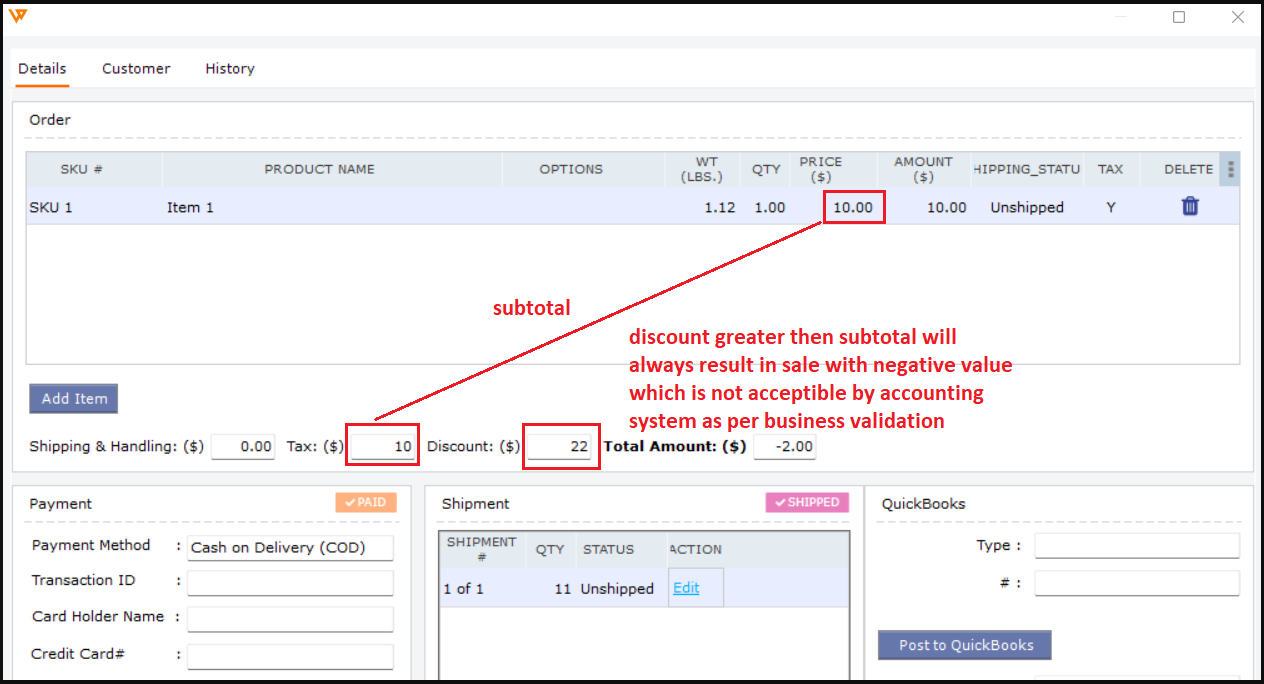1264x684 pixels.
Task: Switch to the Customer tab
Action: tap(136, 69)
